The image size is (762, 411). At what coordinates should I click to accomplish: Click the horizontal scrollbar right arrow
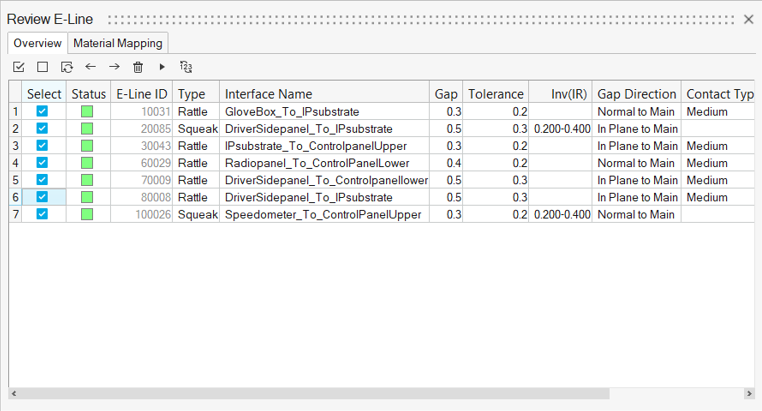coord(749,394)
